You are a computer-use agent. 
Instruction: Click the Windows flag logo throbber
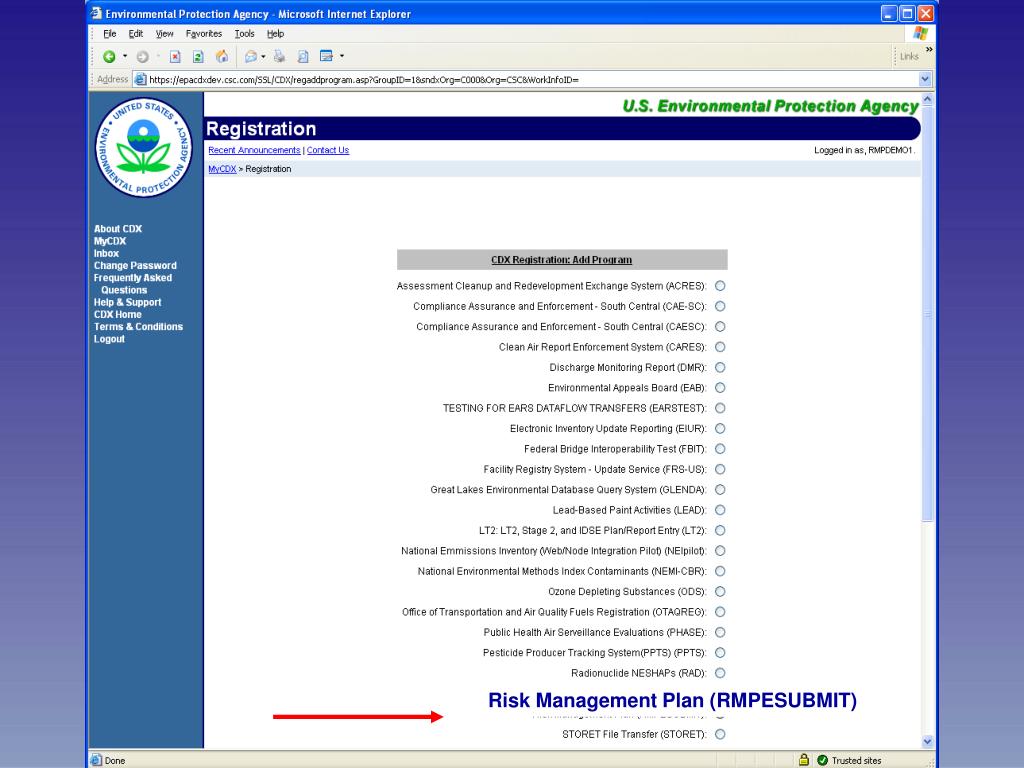pyautogui.click(x=921, y=33)
